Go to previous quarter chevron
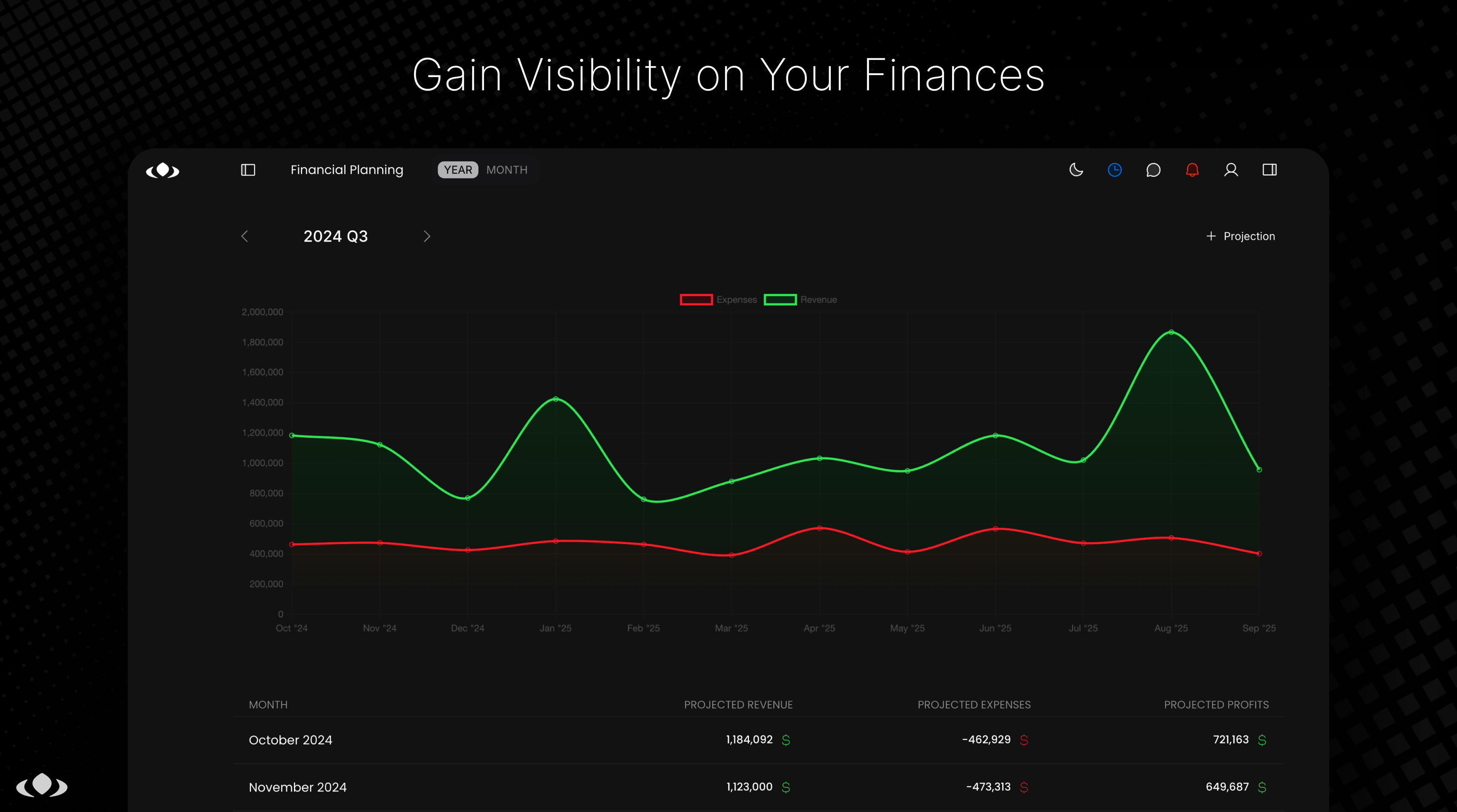Viewport: 1457px width, 812px height. [245, 236]
